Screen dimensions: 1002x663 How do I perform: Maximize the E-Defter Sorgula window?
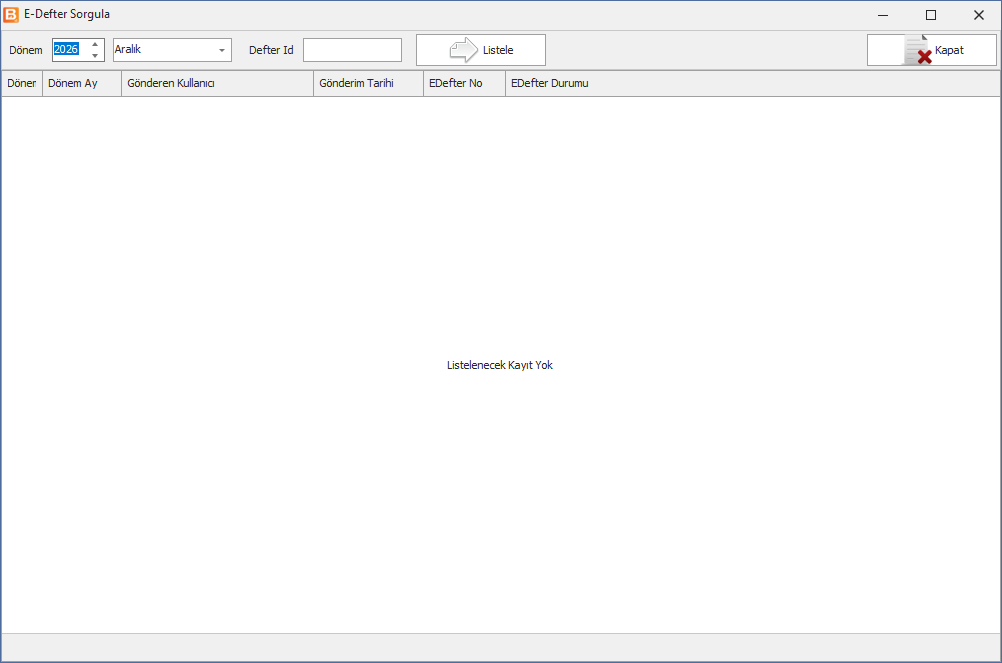coord(931,15)
